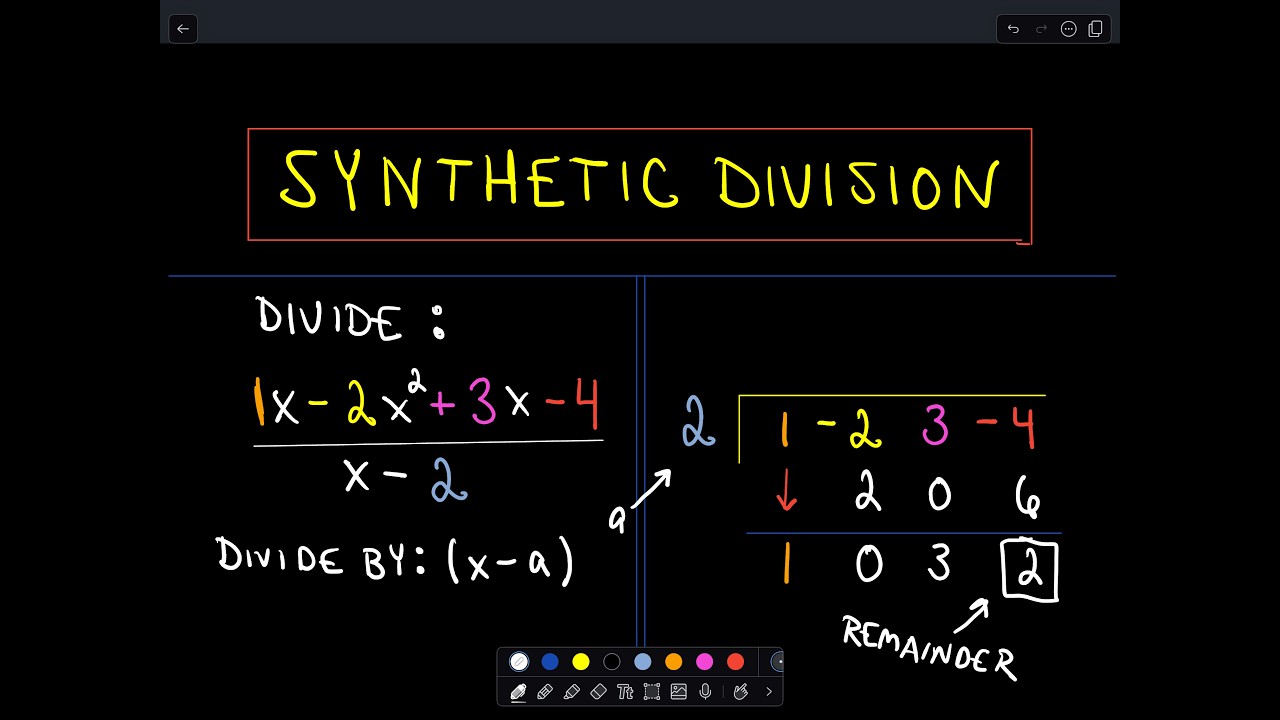Select the highlighter tool
The height and width of the screenshot is (720, 1280).
point(572,691)
